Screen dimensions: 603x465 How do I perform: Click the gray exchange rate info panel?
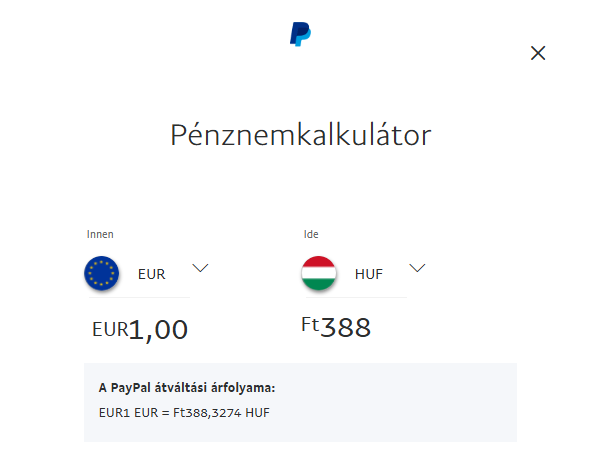tap(300, 402)
